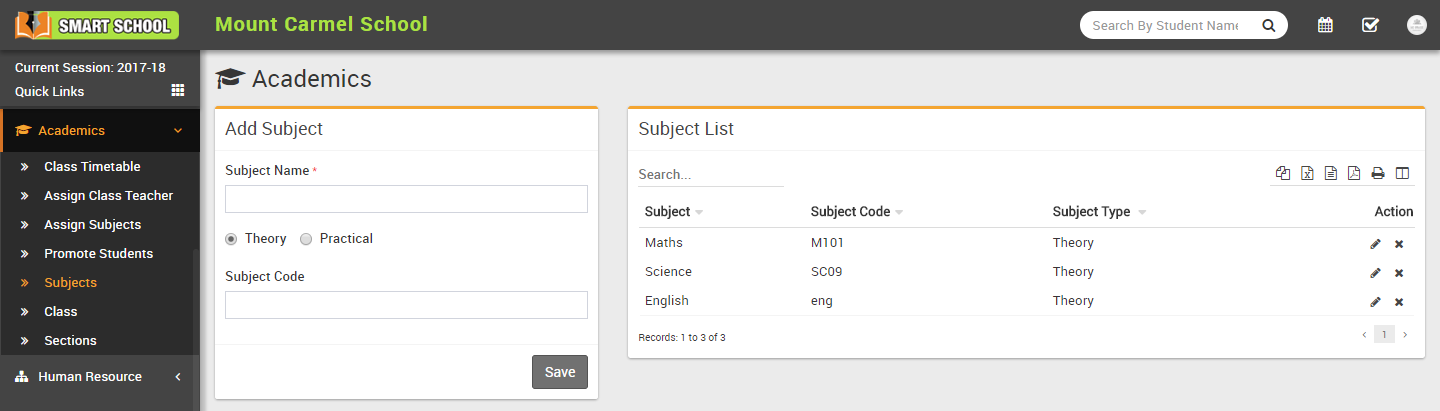Viewport: 1440px width, 411px height.
Task: Go to Class Timetable page
Action: [92, 167]
